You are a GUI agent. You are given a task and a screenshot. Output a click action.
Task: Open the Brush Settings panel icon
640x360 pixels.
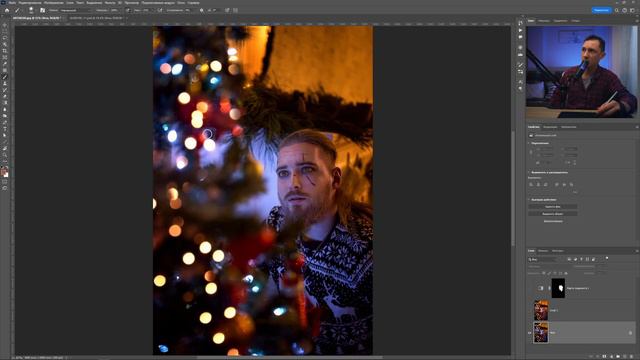pyautogui.click(x=42, y=10)
